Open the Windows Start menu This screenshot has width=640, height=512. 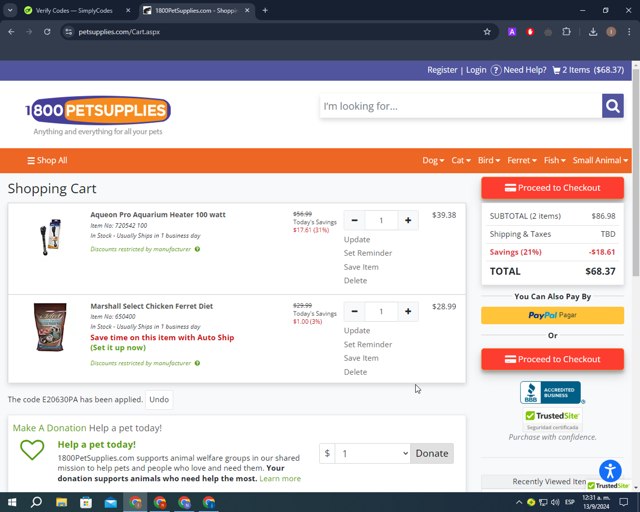pos(12,502)
